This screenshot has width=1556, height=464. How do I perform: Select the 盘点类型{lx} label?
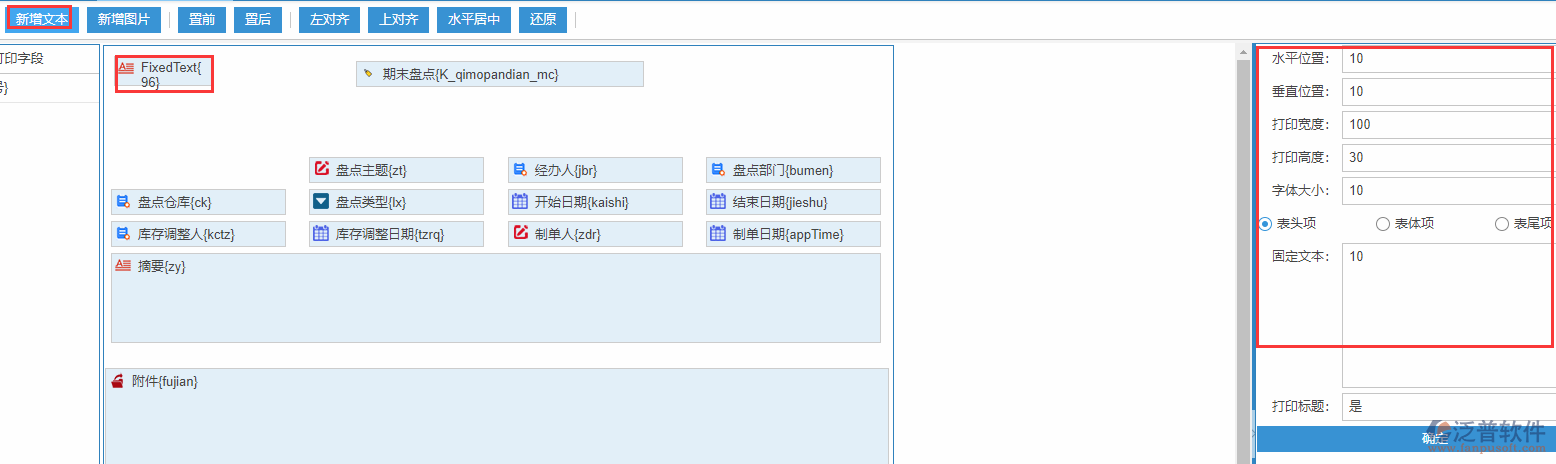point(371,202)
